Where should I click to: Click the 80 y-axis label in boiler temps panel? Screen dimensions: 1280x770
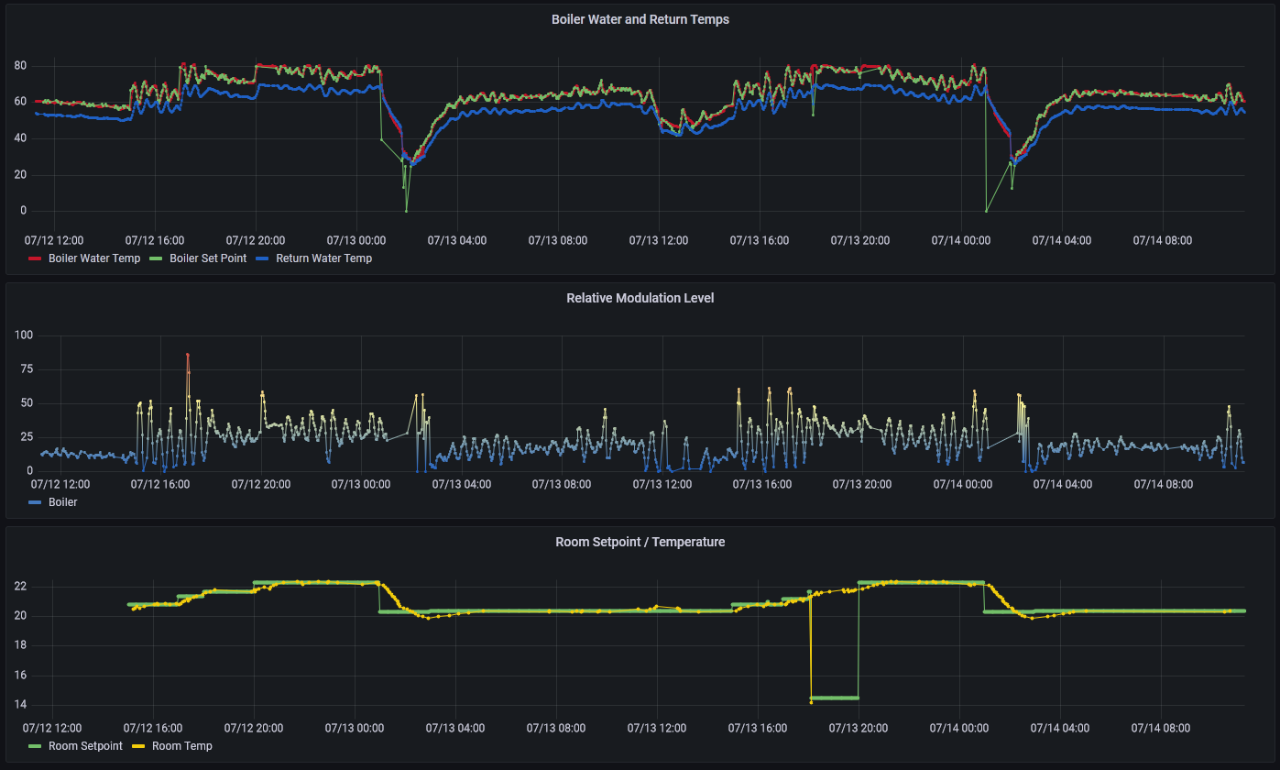(x=20, y=66)
